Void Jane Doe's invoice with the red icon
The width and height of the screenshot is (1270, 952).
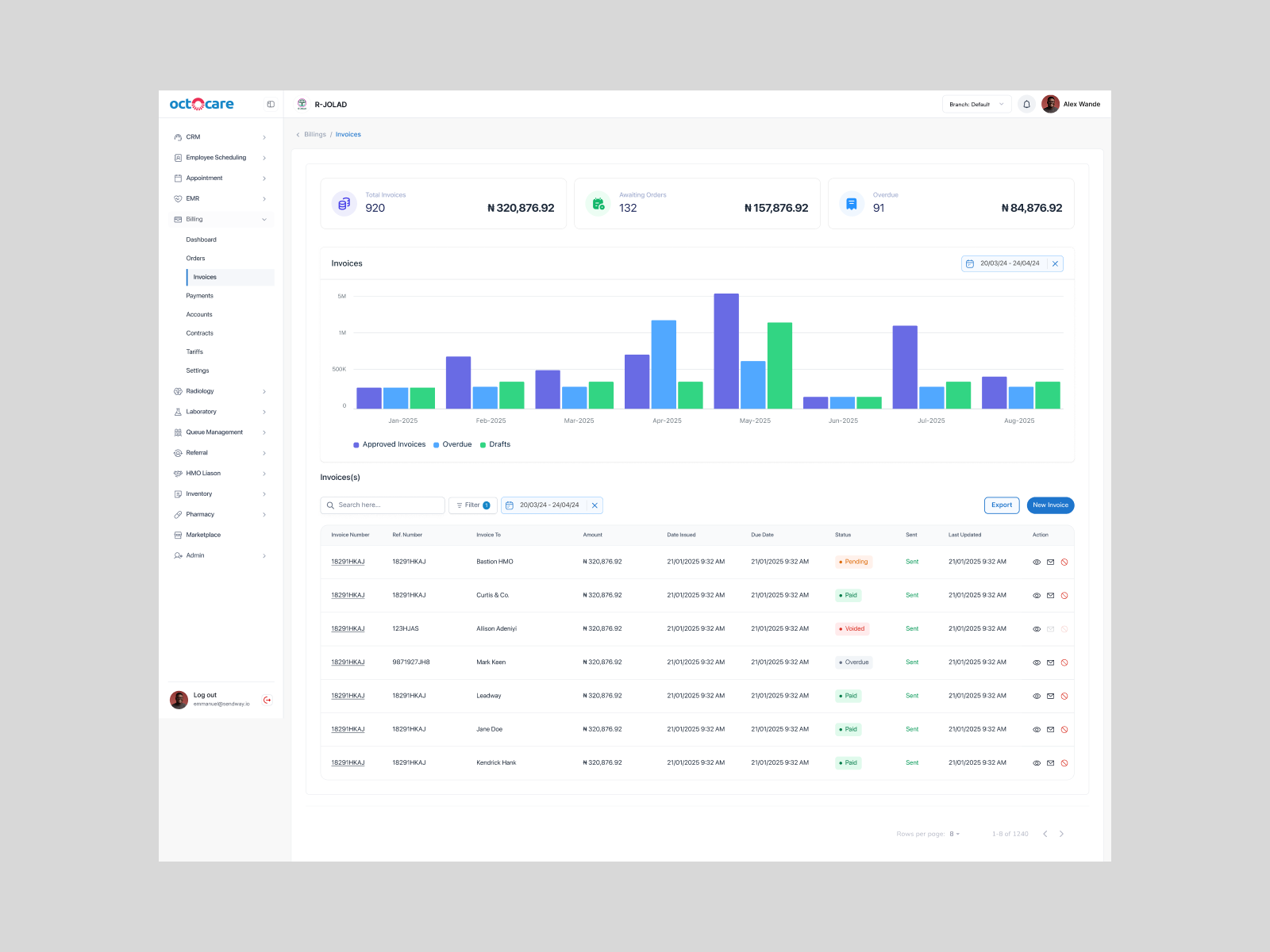[1064, 729]
